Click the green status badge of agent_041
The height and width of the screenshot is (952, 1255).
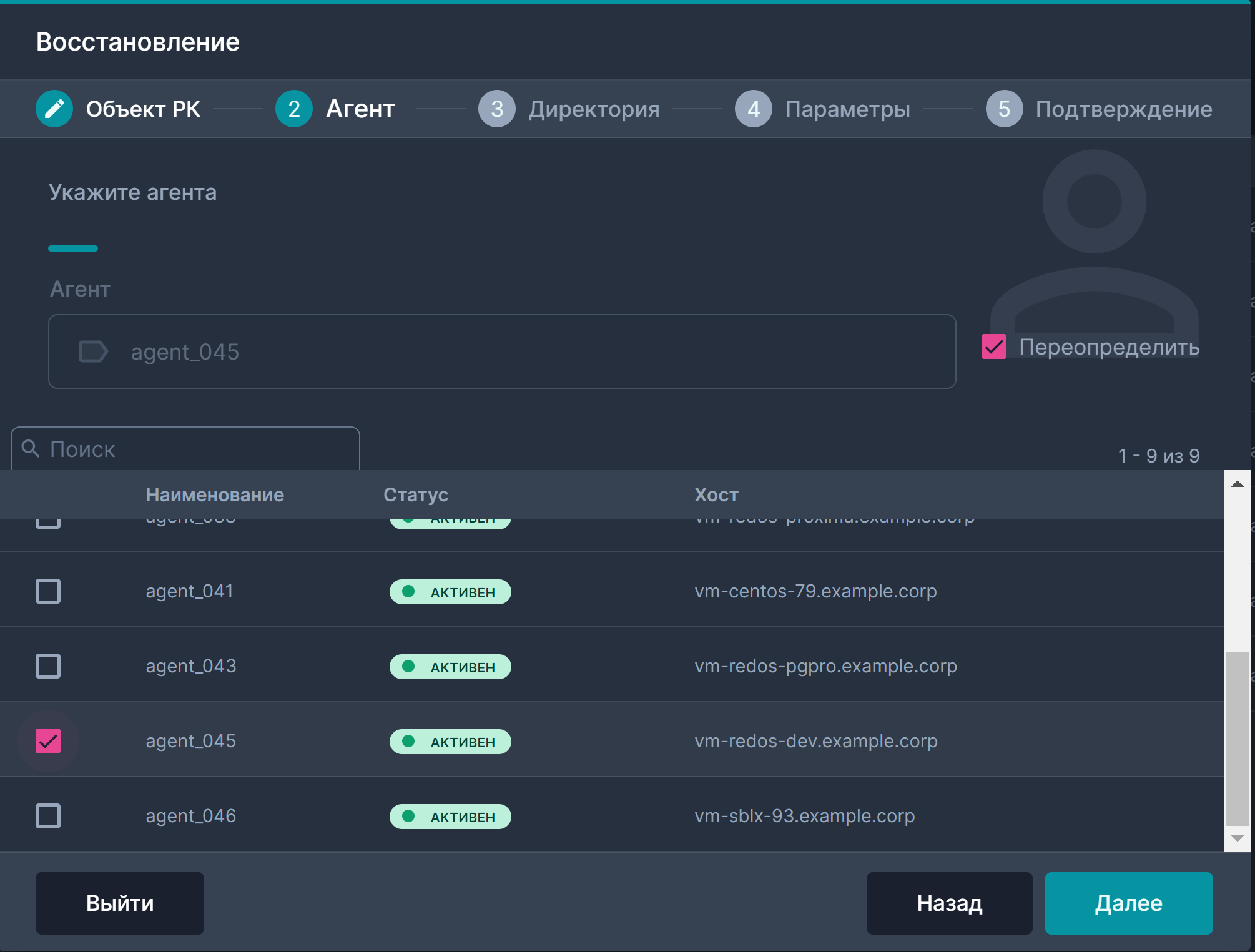coord(450,592)
